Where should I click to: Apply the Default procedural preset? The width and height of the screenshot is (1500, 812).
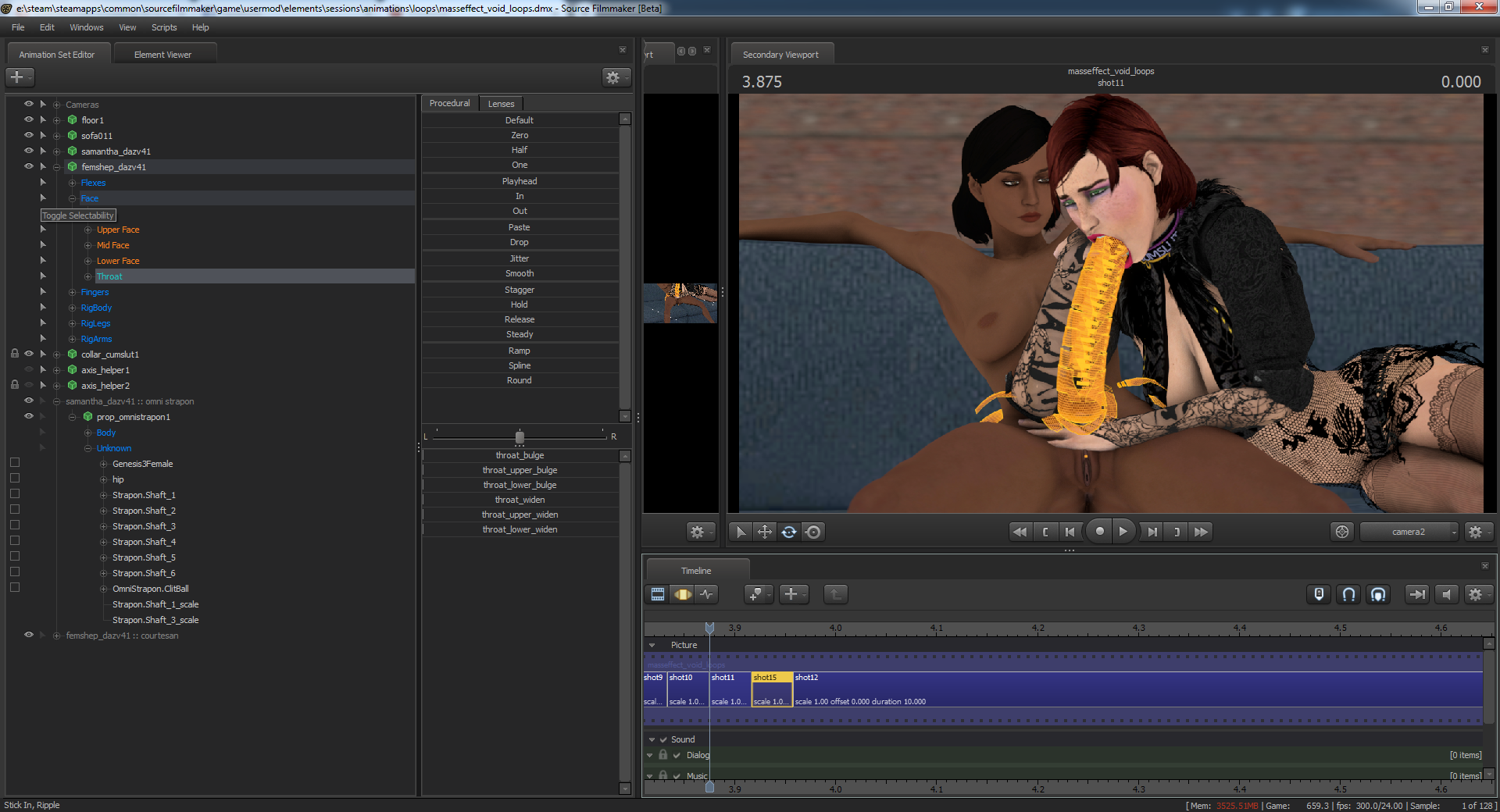point(520,120)
